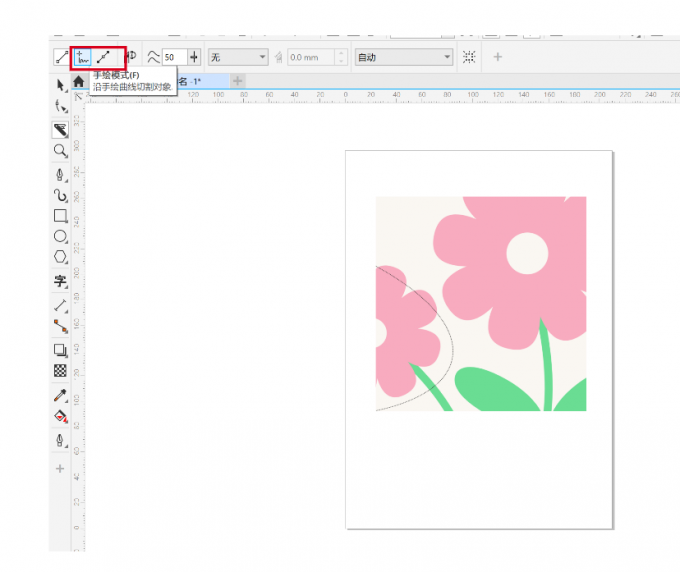This screenshot has height=572, width=680.
Task: Select the Transparency checkerboard tool
Action: [61, 371]
